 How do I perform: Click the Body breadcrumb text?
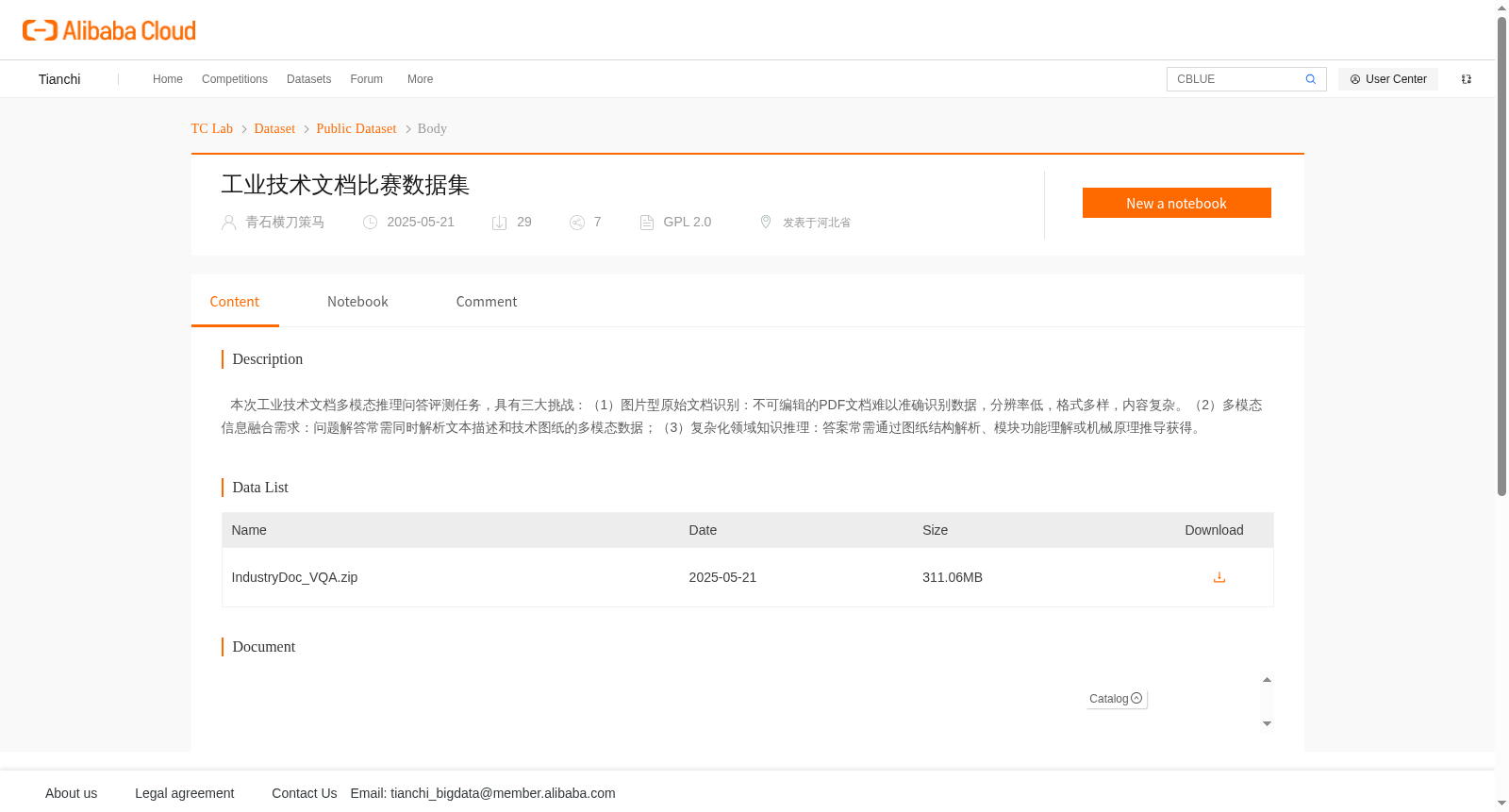432,128
